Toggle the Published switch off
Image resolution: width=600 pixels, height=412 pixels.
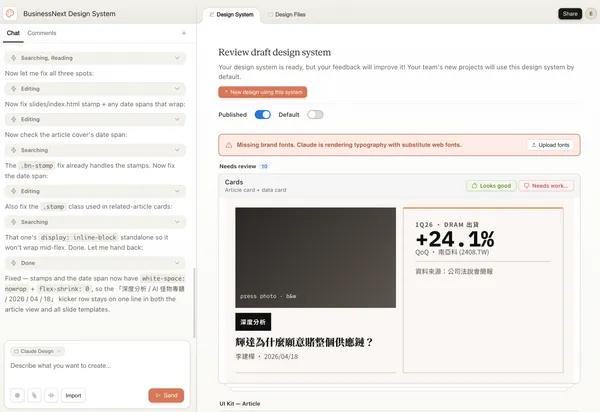[x=262, y=114]
